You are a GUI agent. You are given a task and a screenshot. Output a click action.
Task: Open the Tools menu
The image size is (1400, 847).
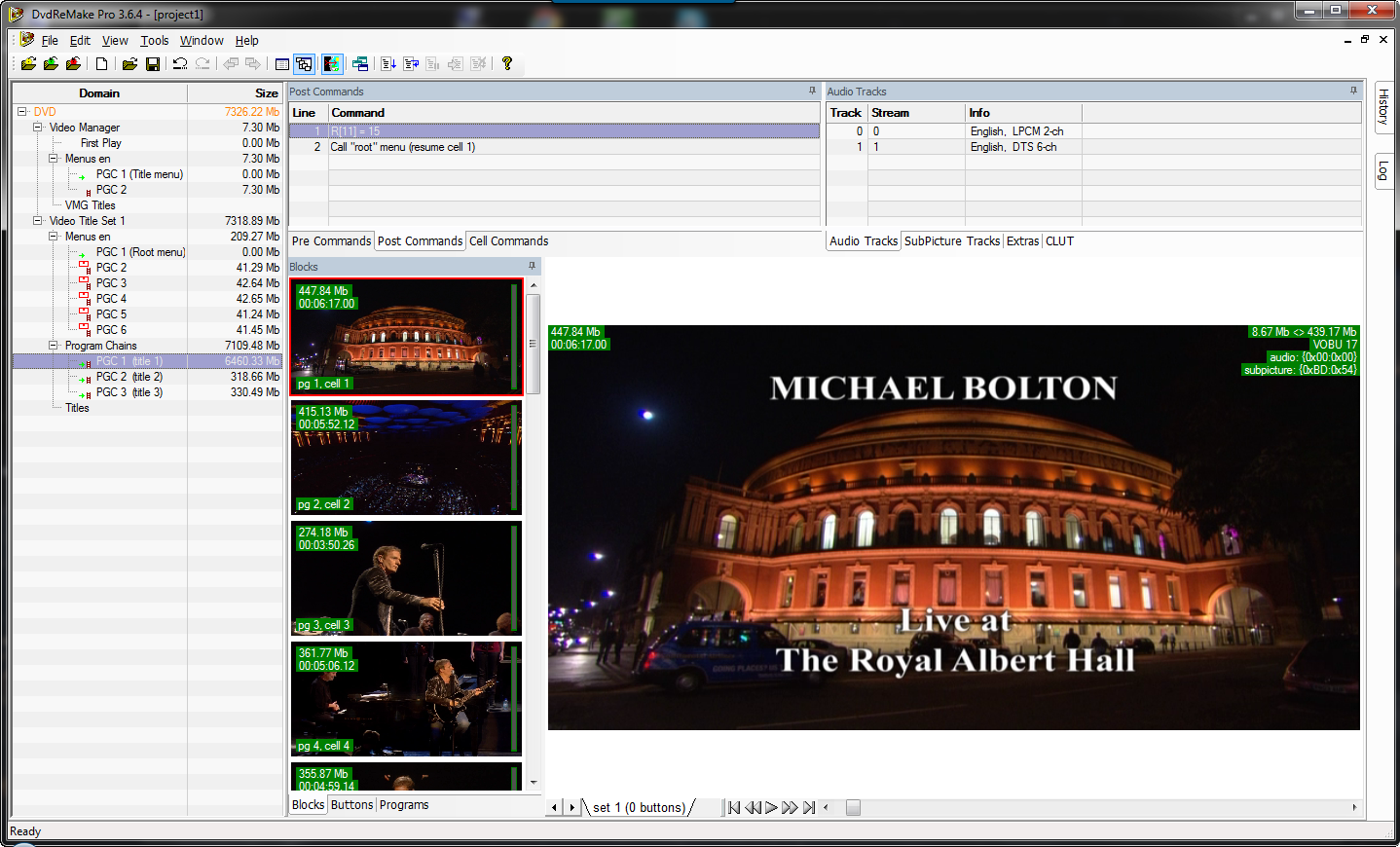[x=154, y=41]
